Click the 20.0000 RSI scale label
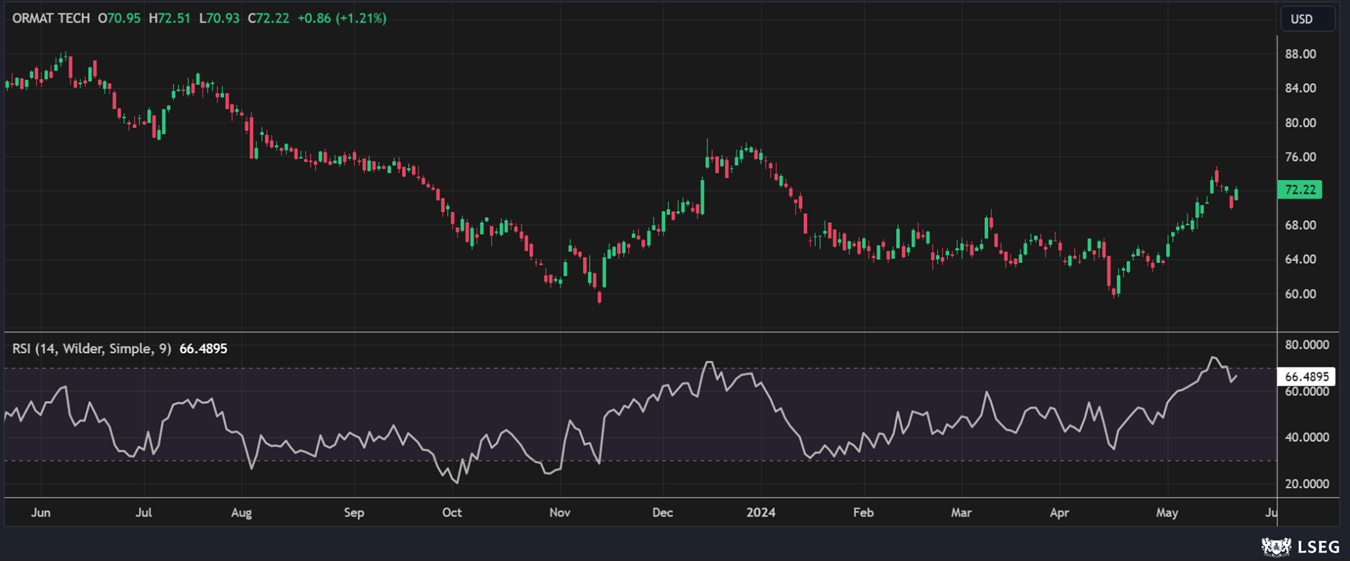This screenshot has width=1350, height=561. [1307, 484]
